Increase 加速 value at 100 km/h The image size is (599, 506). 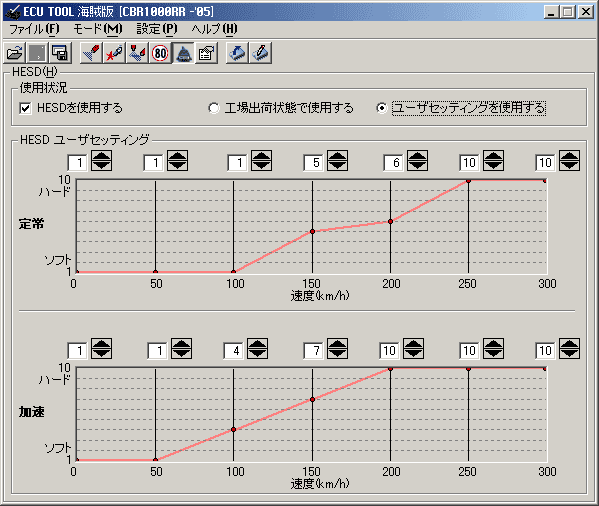(257, 343)
